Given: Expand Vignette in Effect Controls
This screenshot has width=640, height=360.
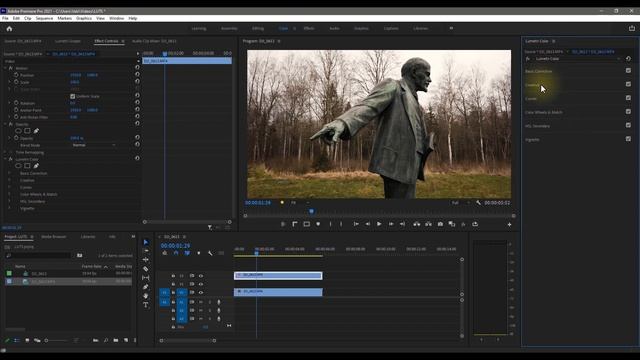Looking at the screenshot, I should 10,208.
